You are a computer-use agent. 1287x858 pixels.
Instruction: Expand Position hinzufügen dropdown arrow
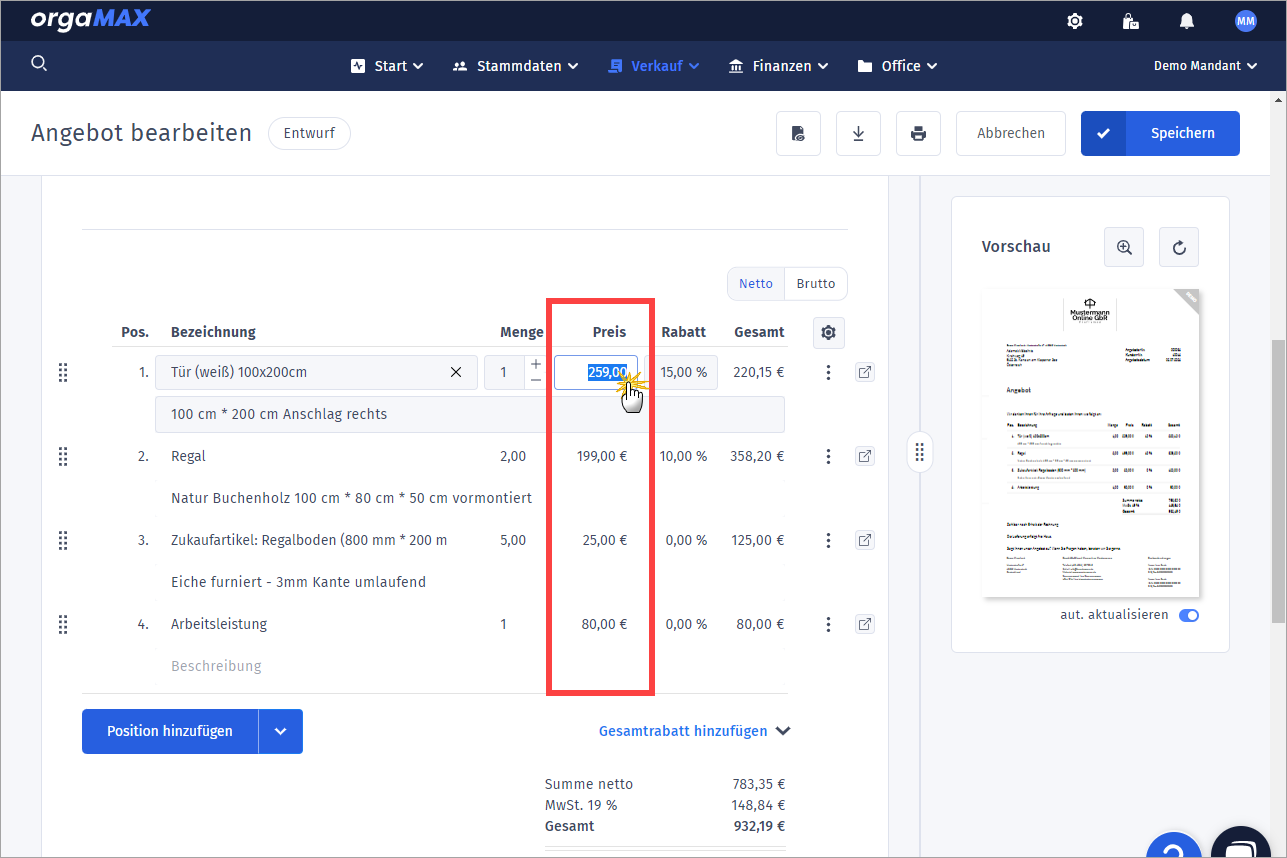(x=281, y=731)
